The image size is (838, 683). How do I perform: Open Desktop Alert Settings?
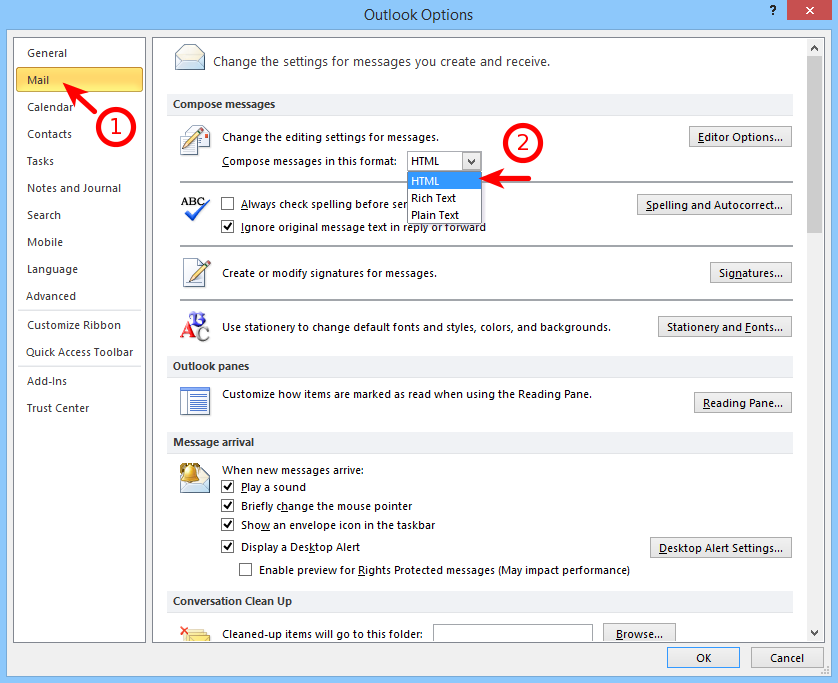pos(720,548)
